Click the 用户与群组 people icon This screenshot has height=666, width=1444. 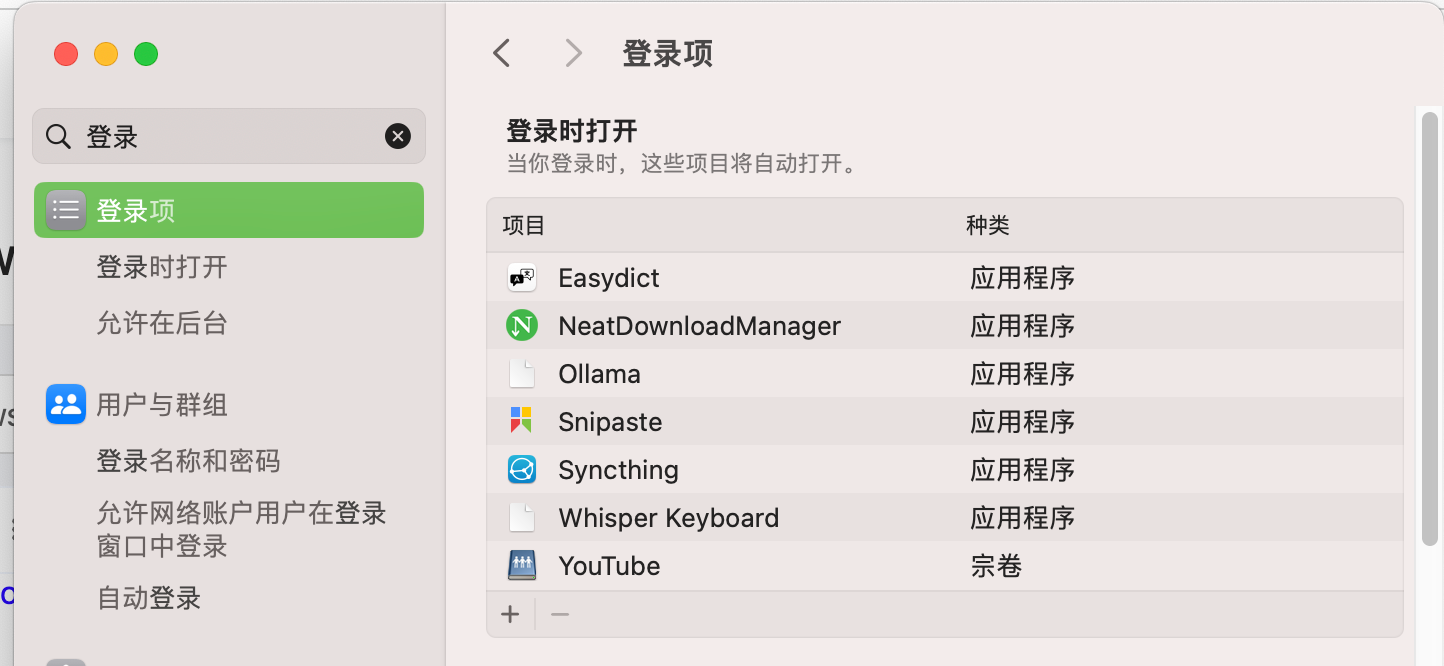pyautogui.click(x=66, y=405)
